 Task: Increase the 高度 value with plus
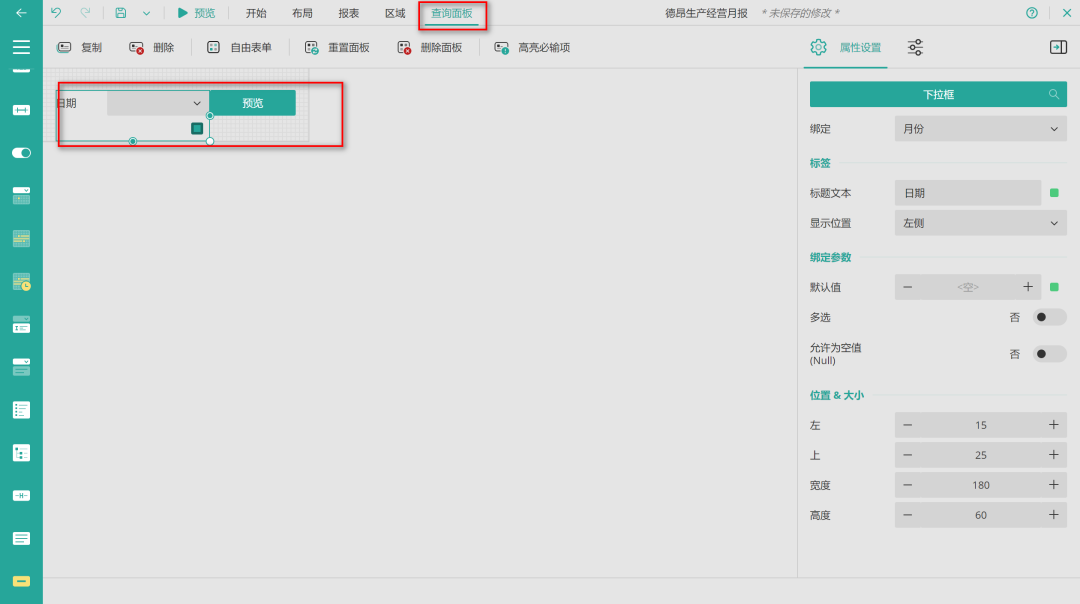coord(1054,515)
